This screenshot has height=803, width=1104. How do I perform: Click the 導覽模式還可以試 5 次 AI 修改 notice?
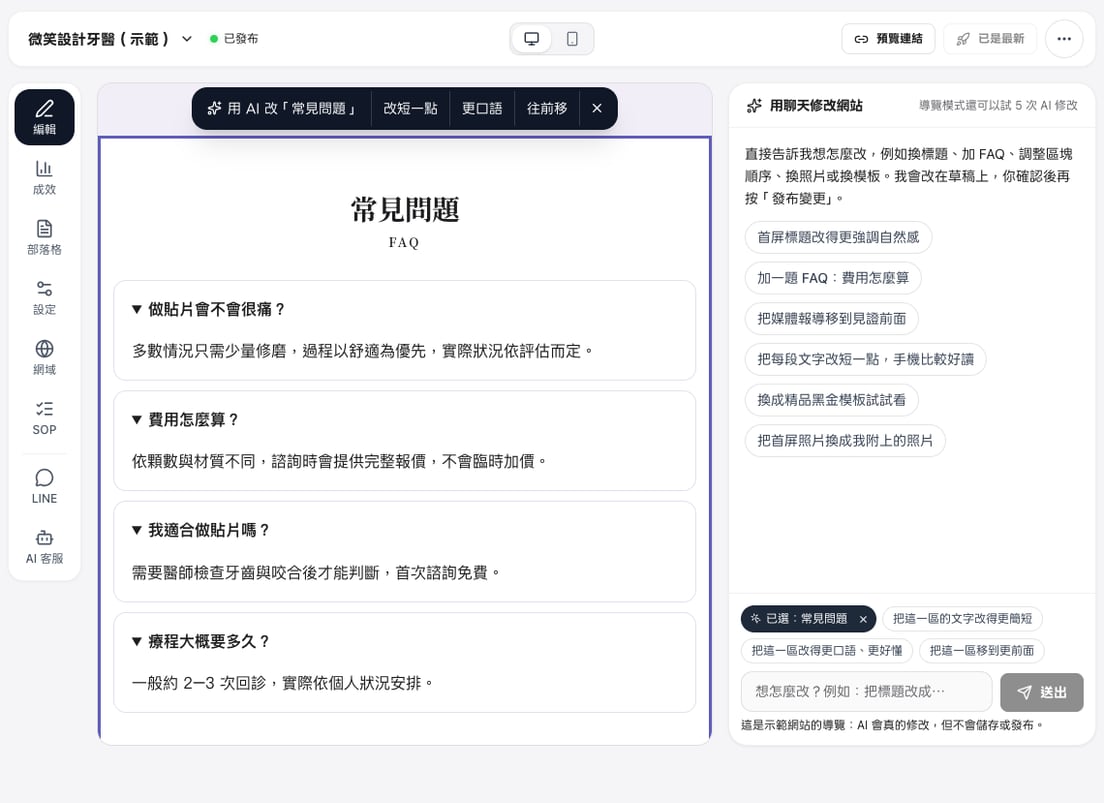pyautogui.click(x=998, y=105)
